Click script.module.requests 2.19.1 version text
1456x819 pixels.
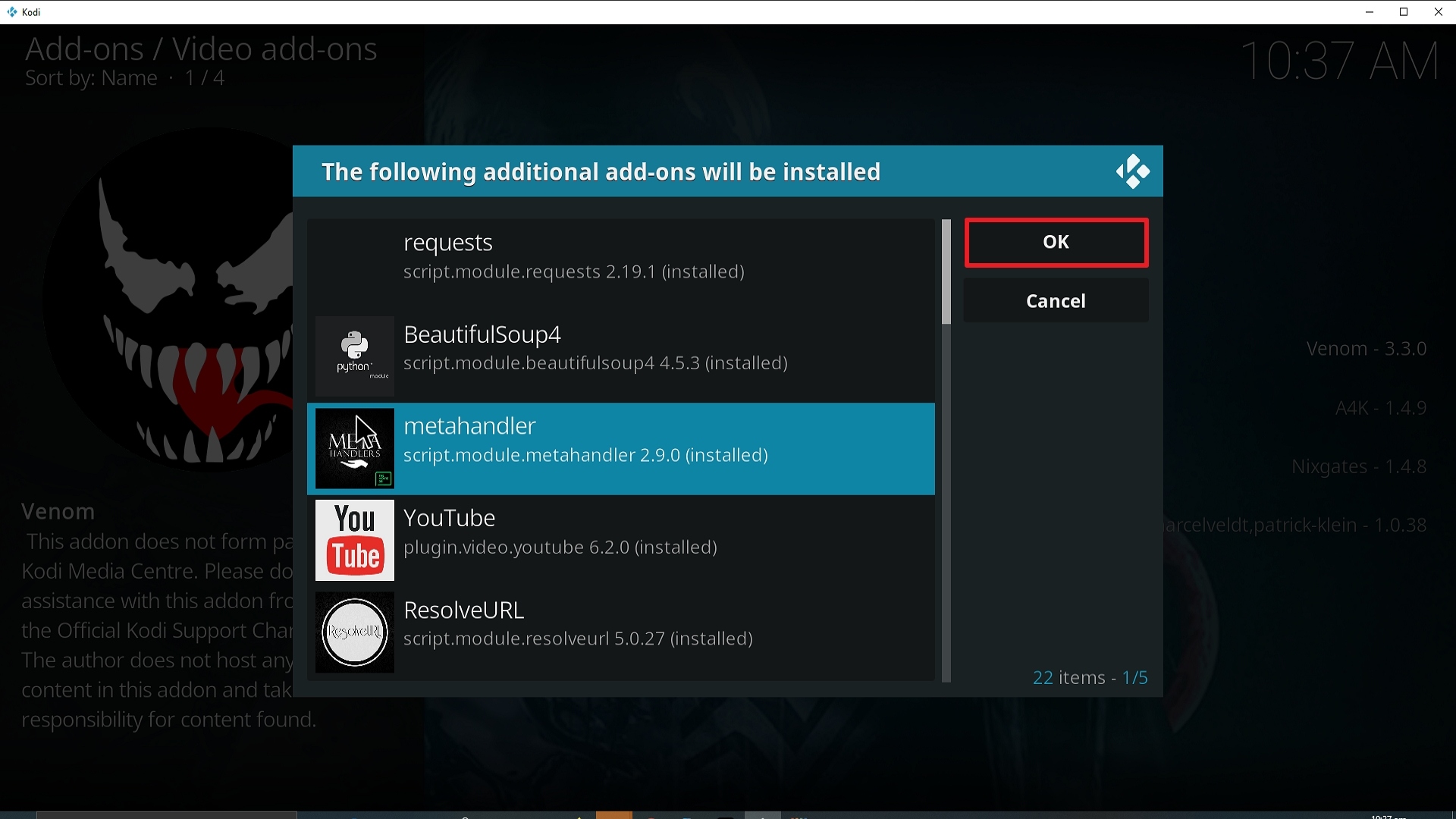pos(574,272)
